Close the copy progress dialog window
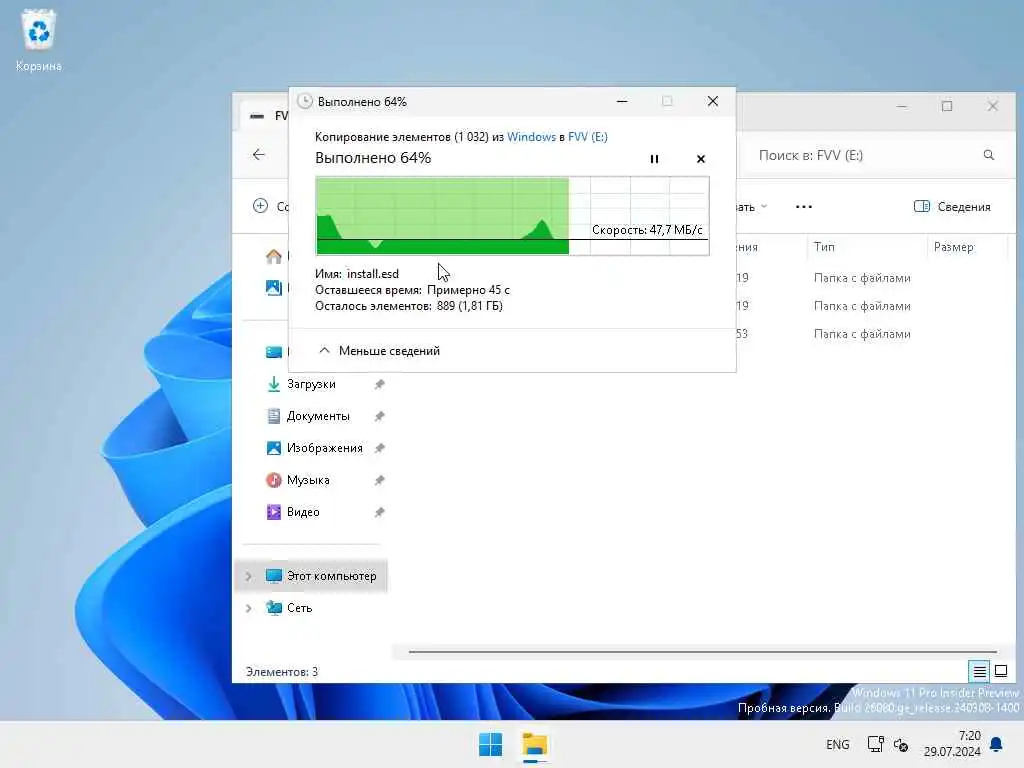 point(712,101)
